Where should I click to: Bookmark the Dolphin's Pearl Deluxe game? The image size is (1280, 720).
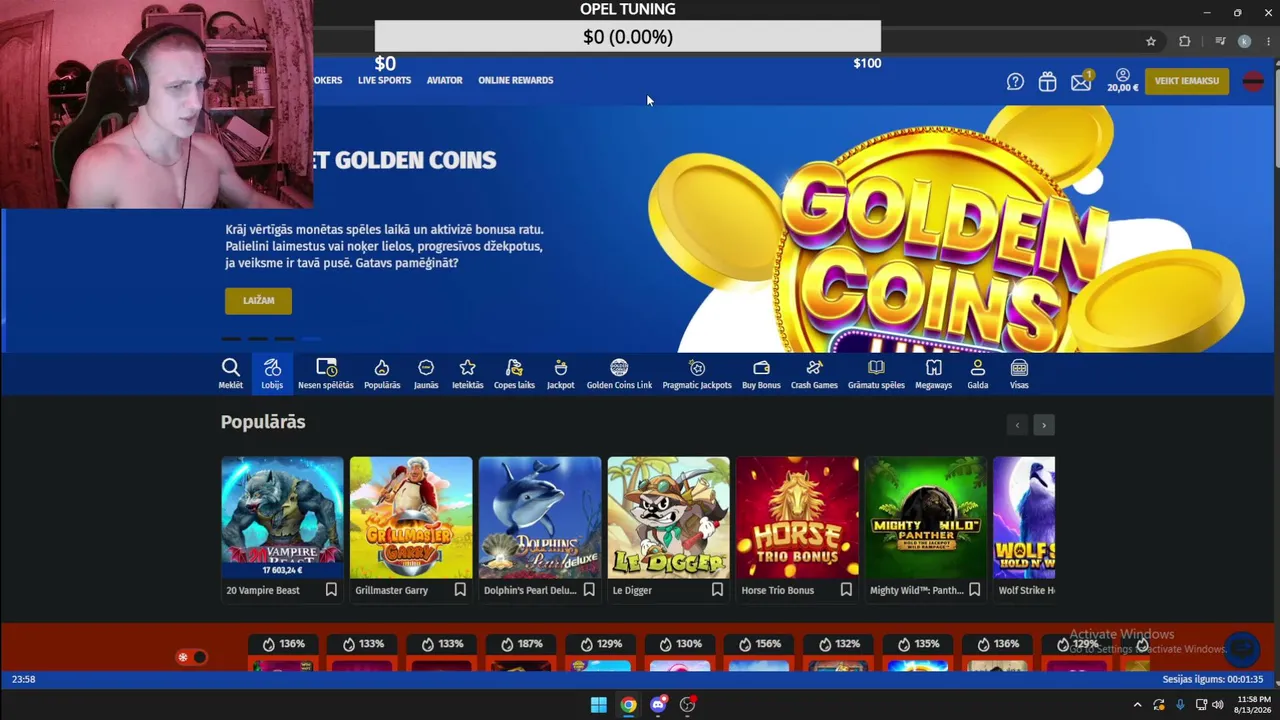[589, 590]
